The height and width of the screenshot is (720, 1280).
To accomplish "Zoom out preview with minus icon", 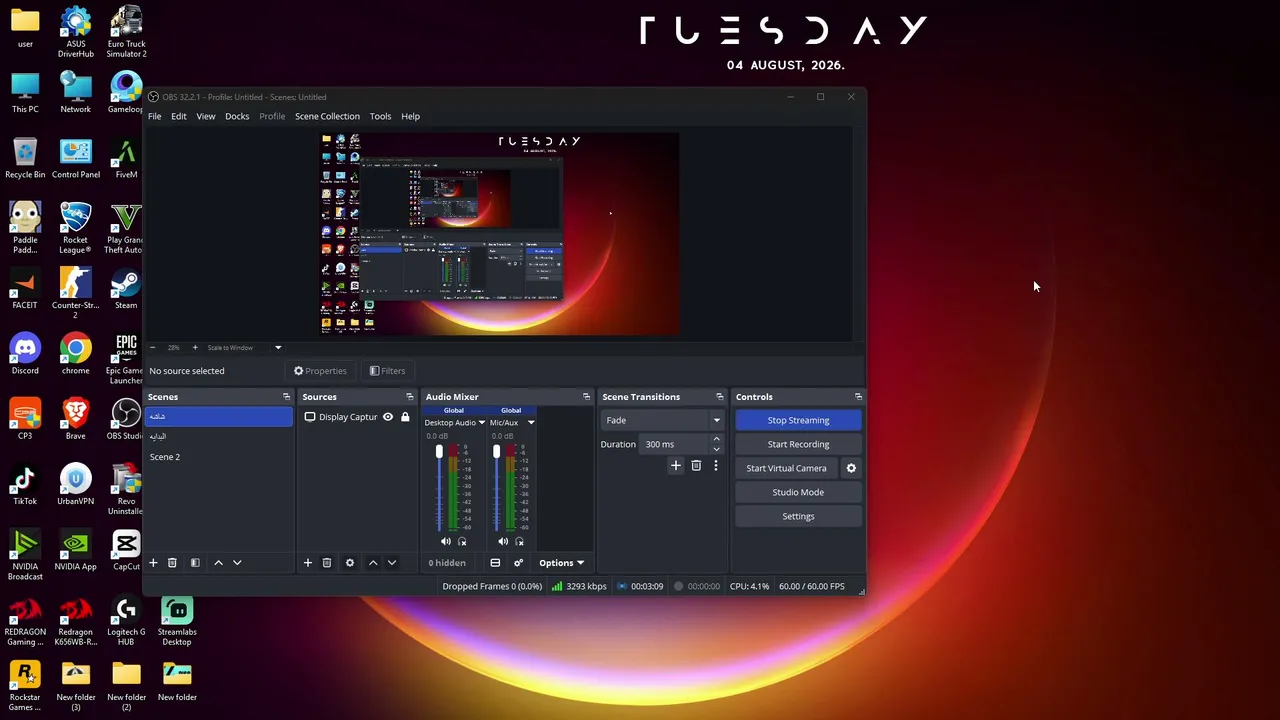I will pos(152,348).
